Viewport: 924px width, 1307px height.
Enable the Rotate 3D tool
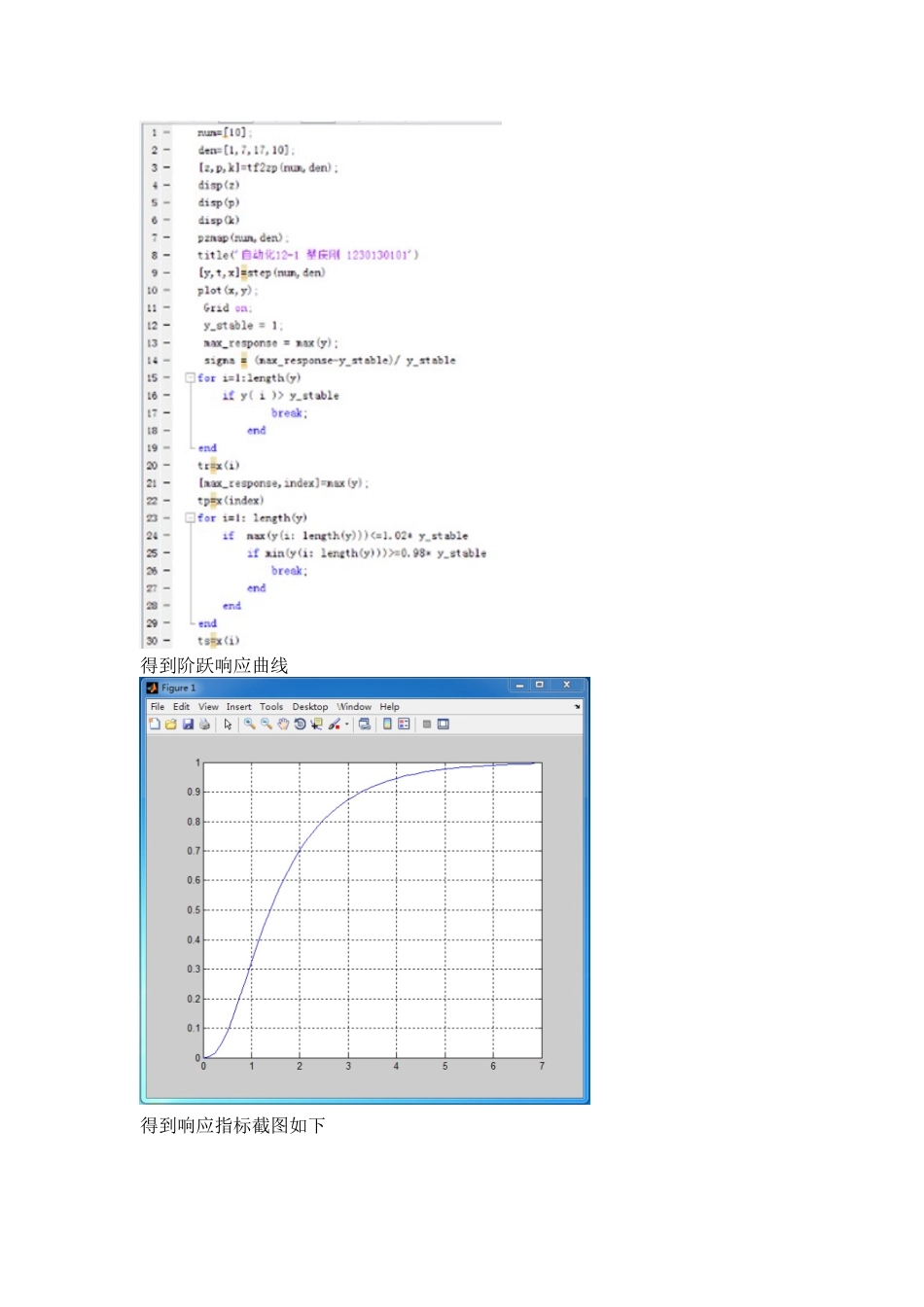point(300,724)
